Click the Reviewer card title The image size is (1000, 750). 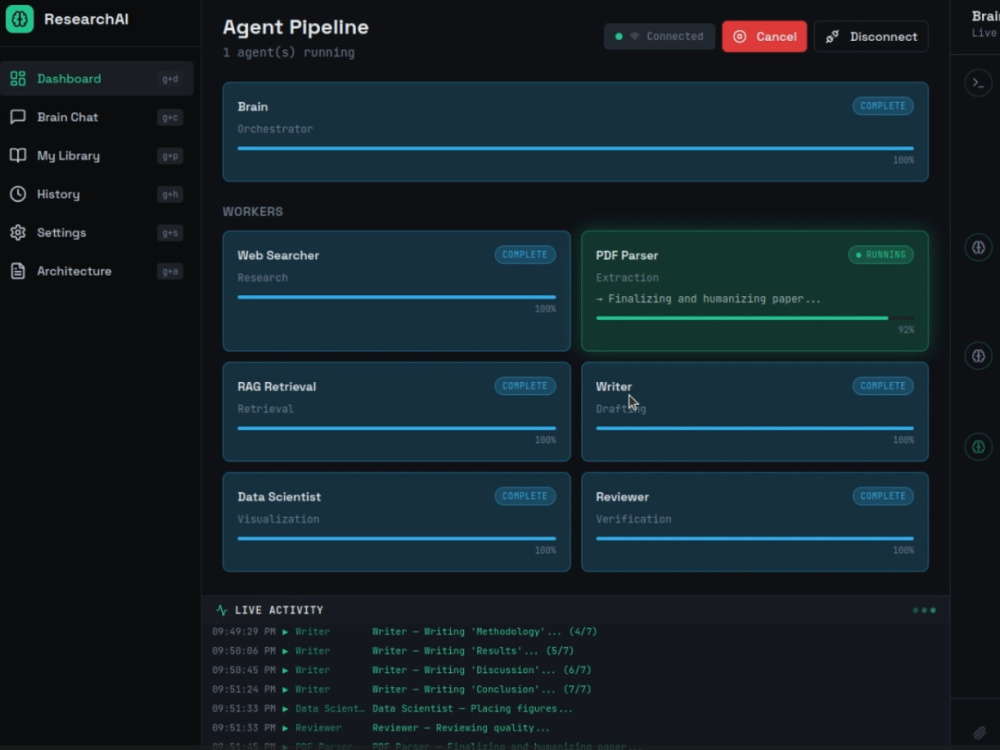coord(622,497)
